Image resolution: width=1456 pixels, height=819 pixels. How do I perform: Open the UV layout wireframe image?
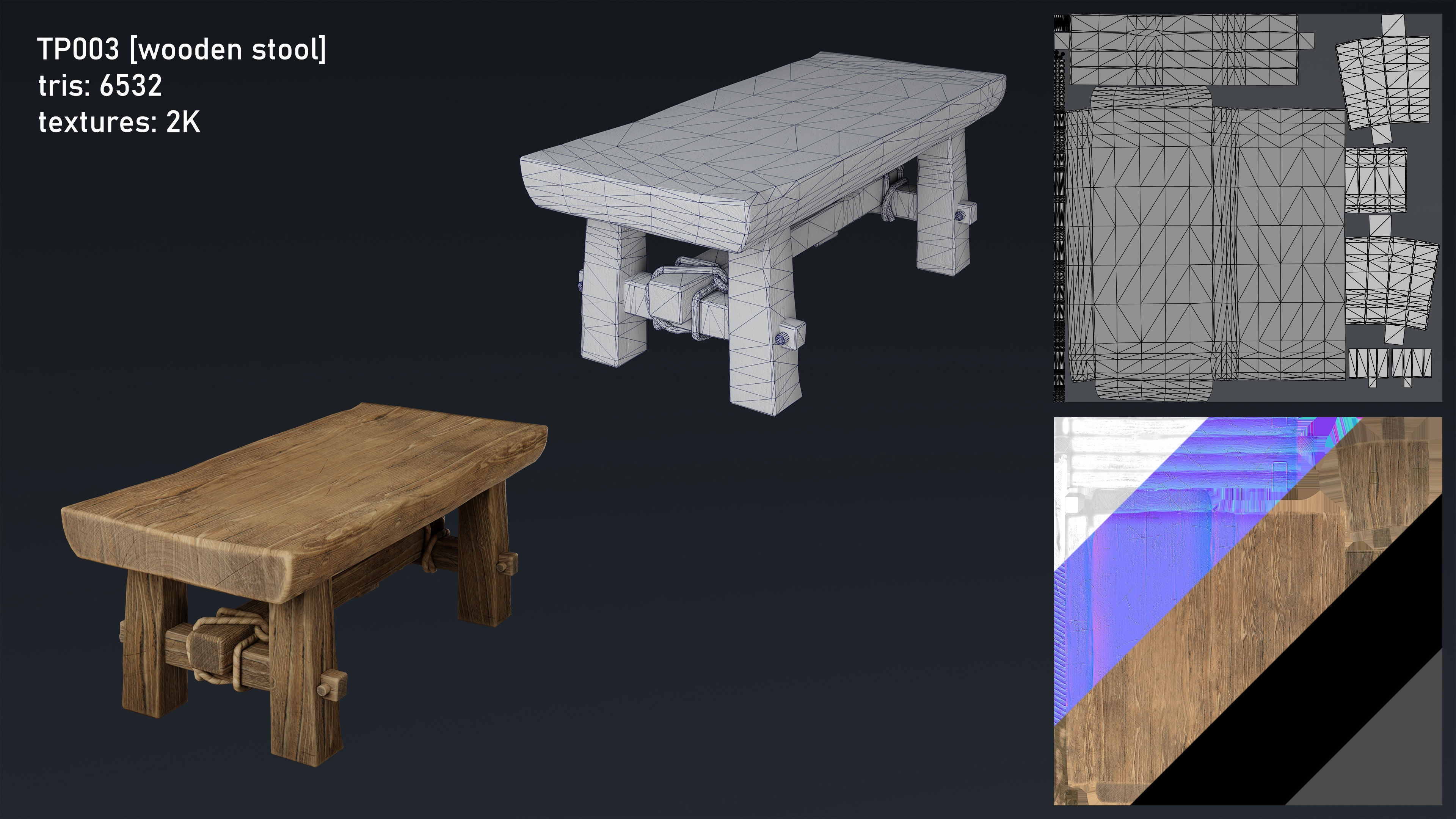(1248, 208)
